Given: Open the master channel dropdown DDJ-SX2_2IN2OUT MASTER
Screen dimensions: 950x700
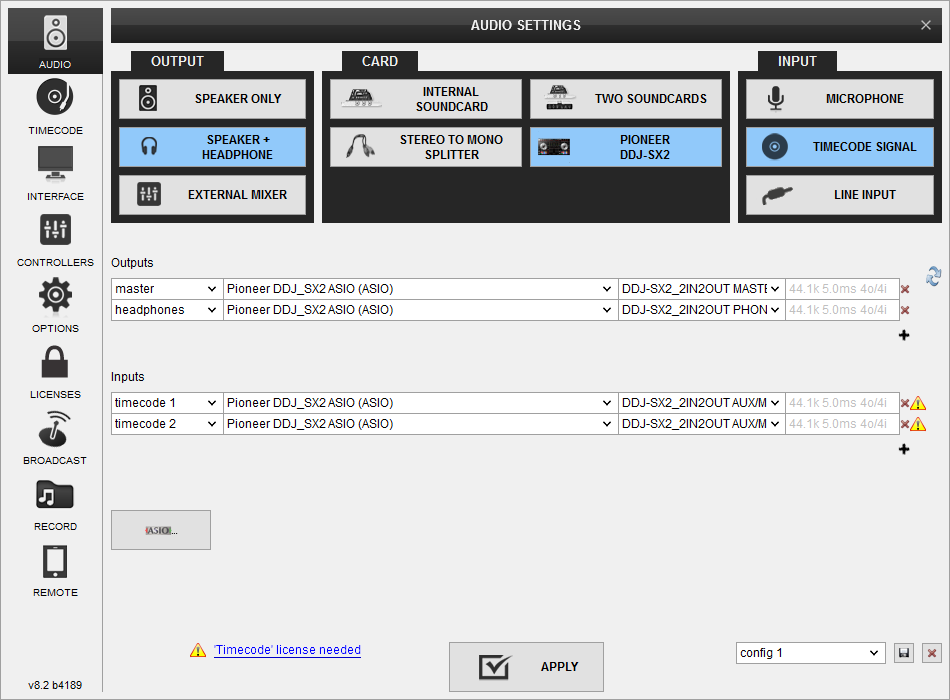Looking at the screenshot, I should click(702, 289).
